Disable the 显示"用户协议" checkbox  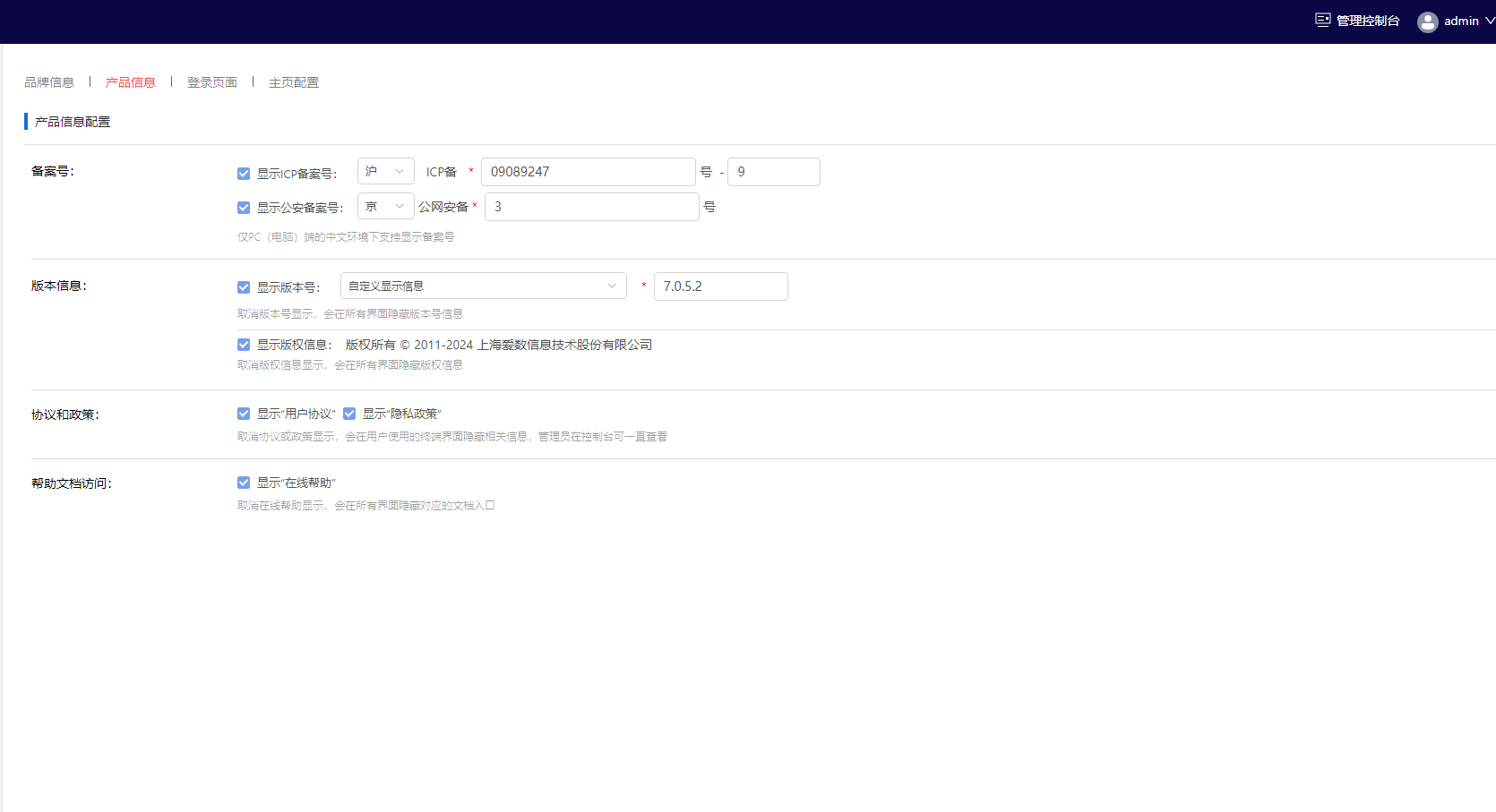click(243, 413)
